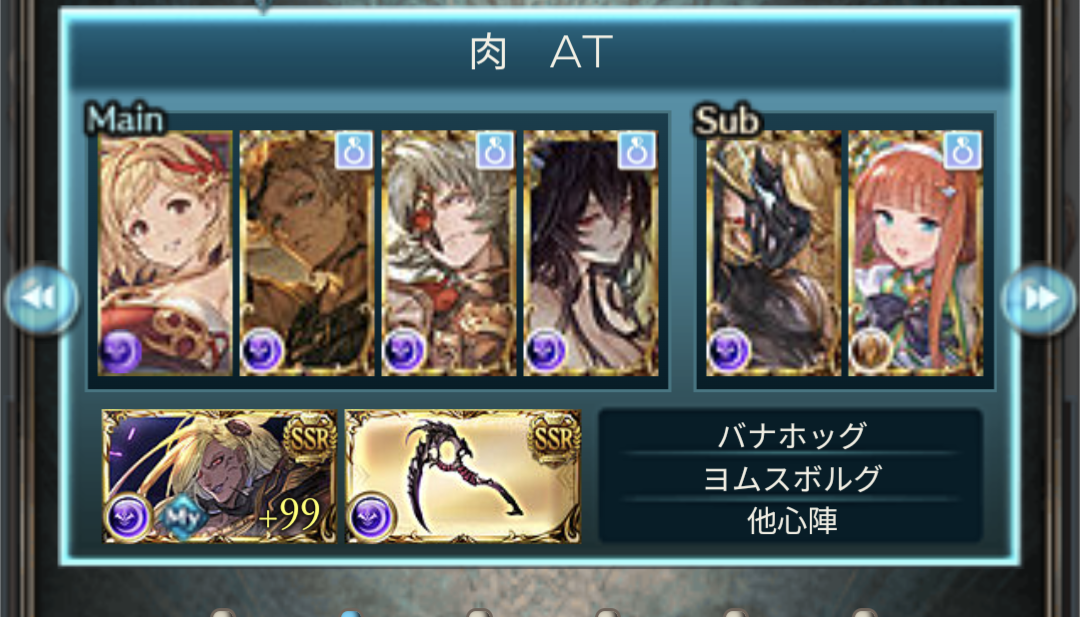
Task: Select the バナホッグ skill entry
Action: coord(791,435)
